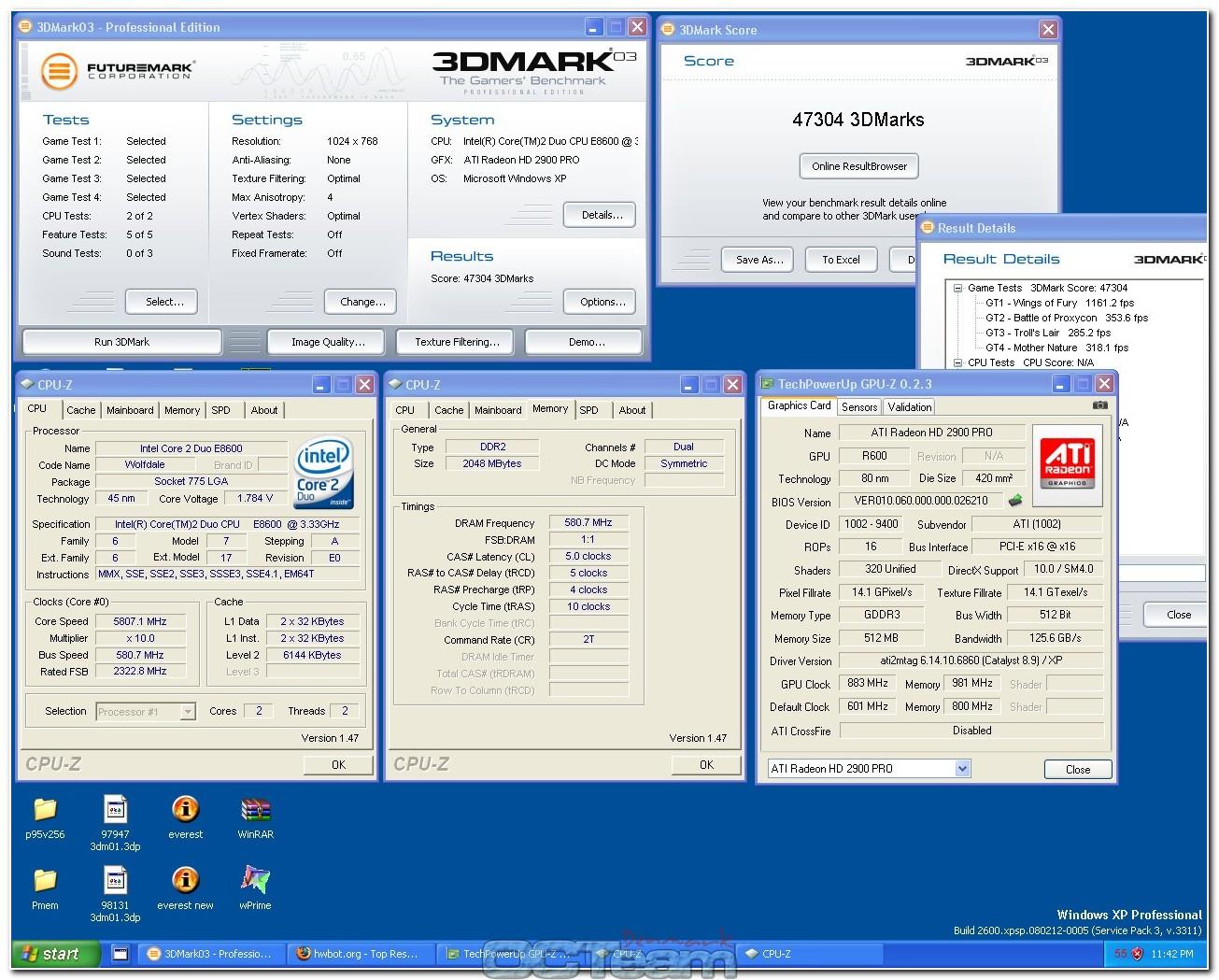The image size is (1219, 980).
Task: Click the Windows Start button
Action: coord(55,954)
